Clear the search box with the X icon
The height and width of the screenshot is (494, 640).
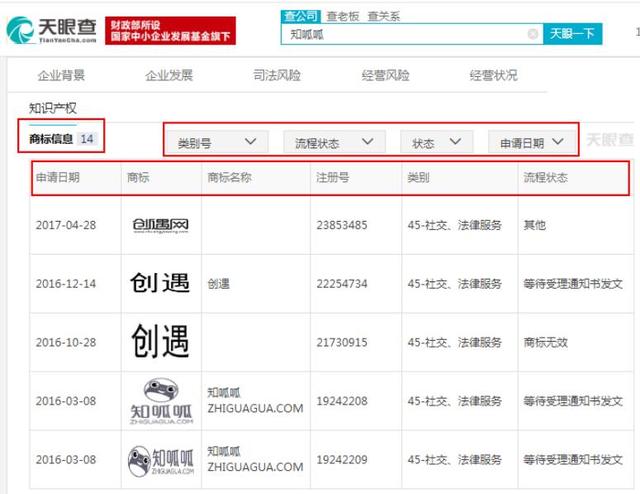click(x=533, y=34)
